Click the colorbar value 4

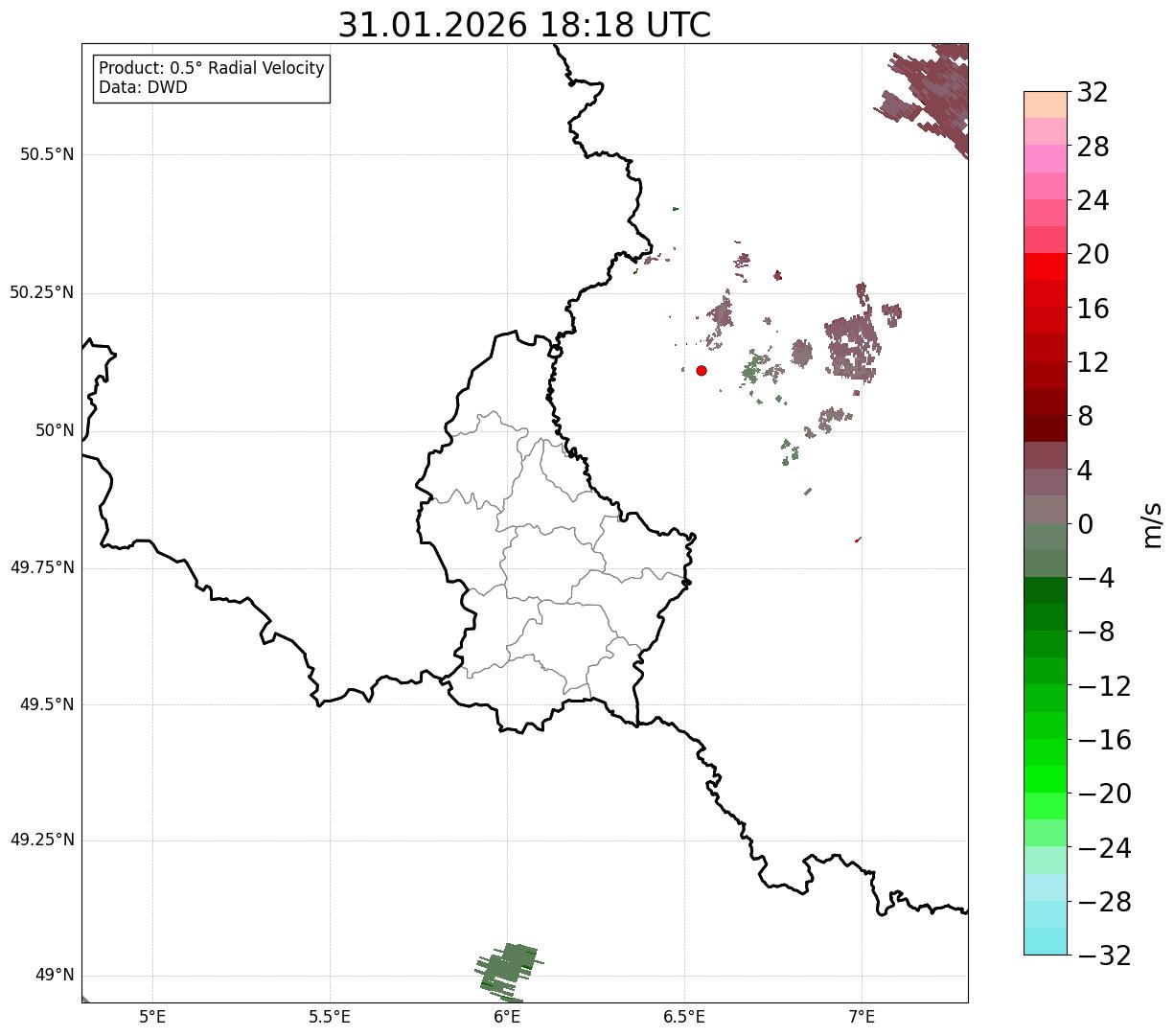click(x=1085, y=471)
